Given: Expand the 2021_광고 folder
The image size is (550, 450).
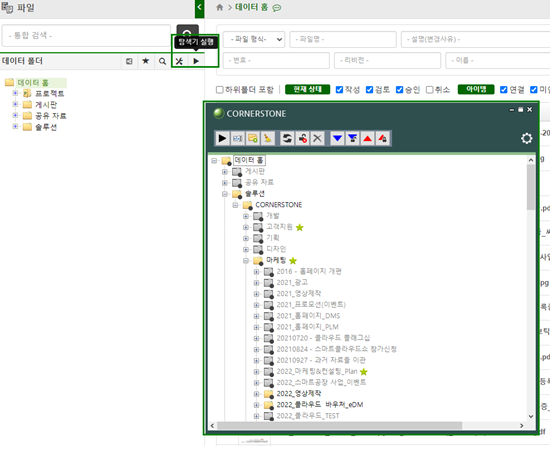Looking at the screenshot, I should tap(256, 283).
